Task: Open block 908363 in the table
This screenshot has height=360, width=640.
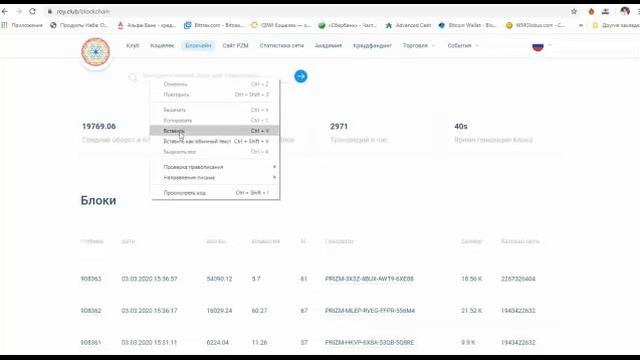Action: pyautogui.click(x=91, y=279)
